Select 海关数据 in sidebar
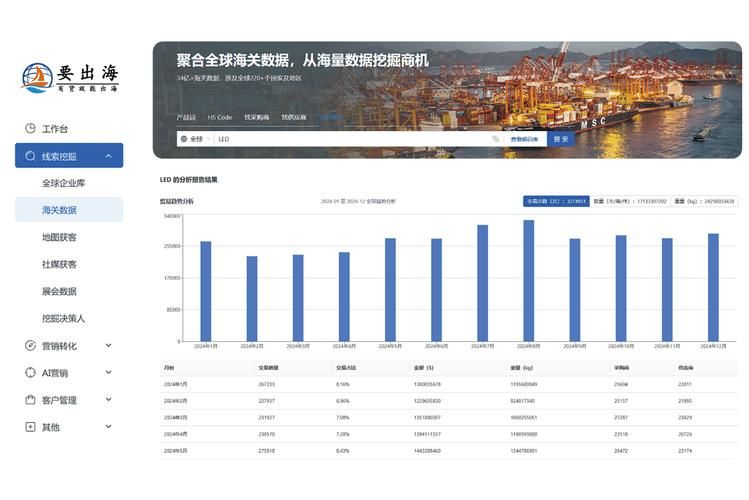 point(69,210)
